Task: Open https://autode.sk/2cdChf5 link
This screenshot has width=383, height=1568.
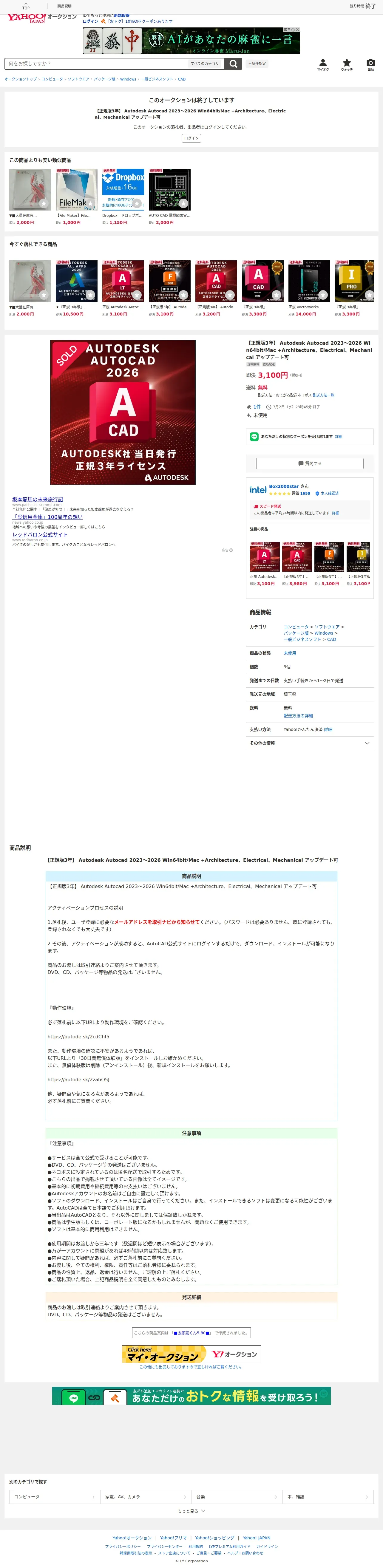Action: click(x=78, y=1037)
